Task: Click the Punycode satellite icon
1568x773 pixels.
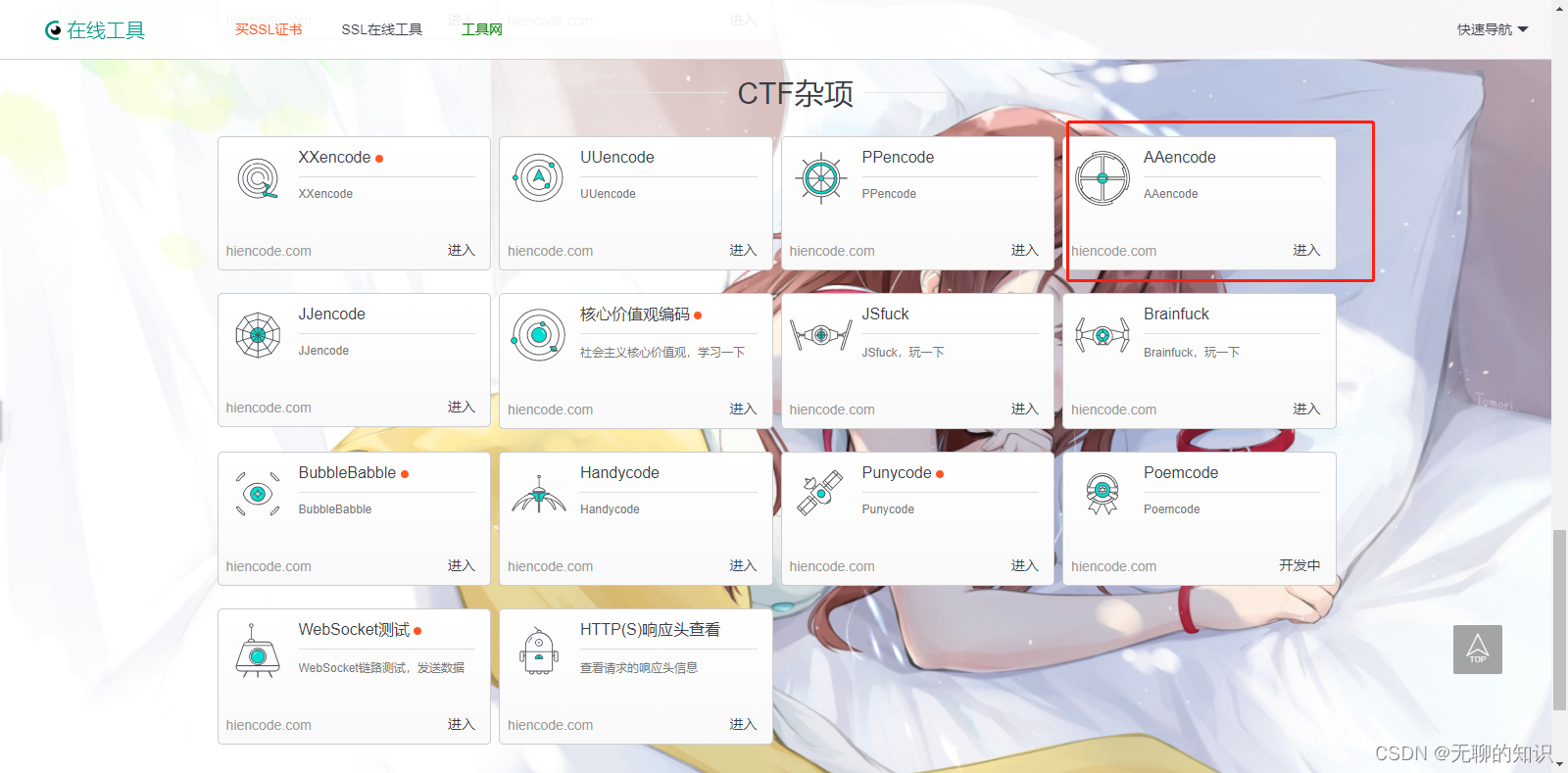Action: click(820, 493)
